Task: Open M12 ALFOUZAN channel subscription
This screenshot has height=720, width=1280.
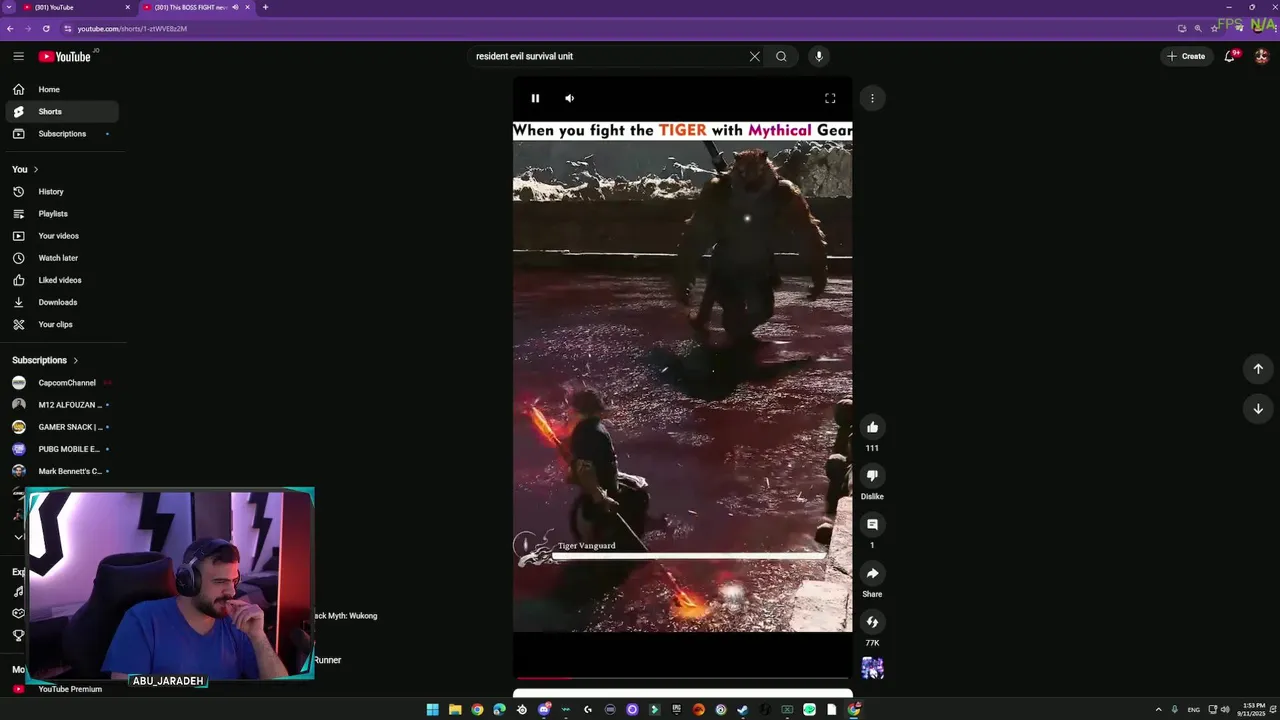Action: [x=62, y=404]
